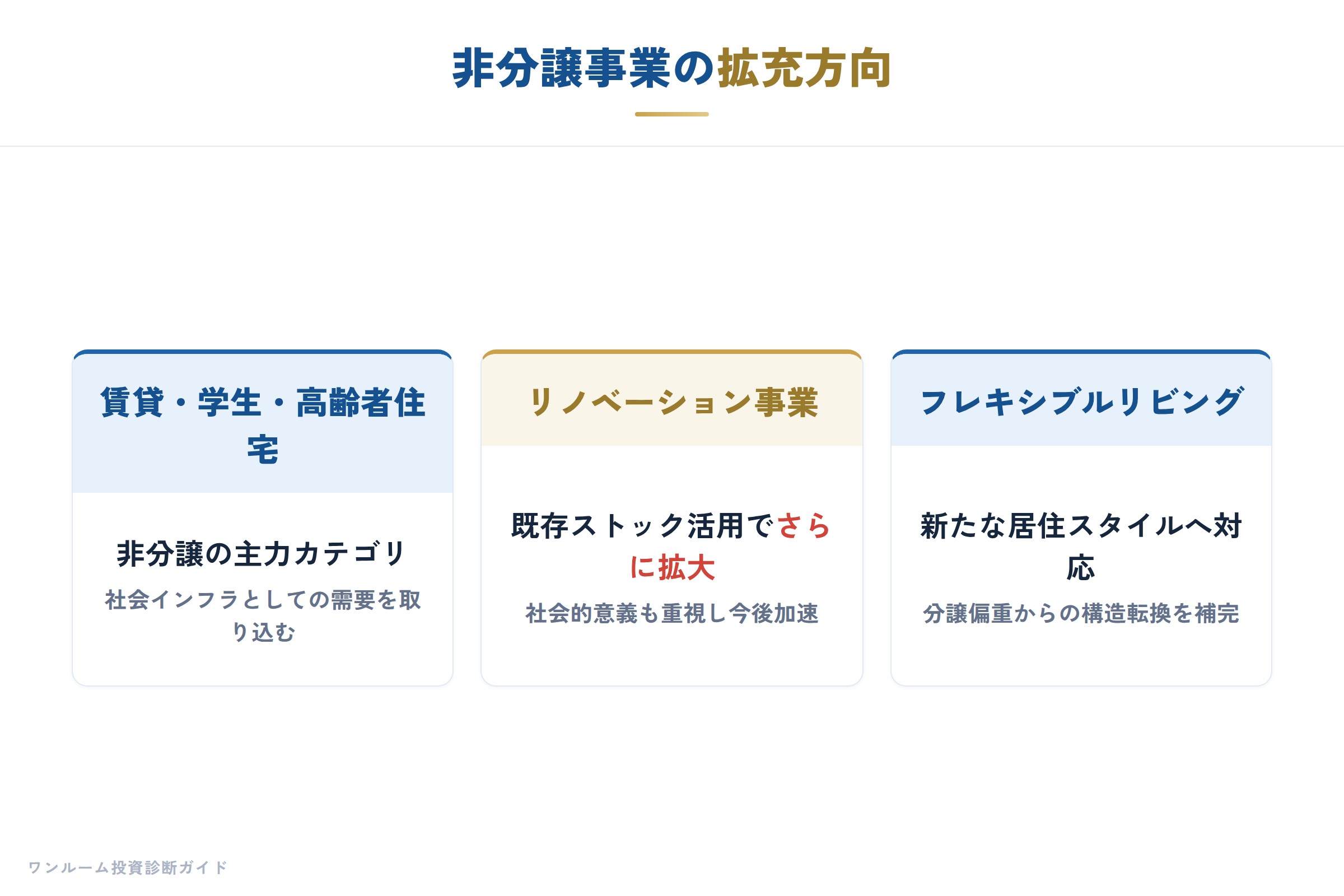
Task: Click blue top border of the first card
Action: pos(263,352)
